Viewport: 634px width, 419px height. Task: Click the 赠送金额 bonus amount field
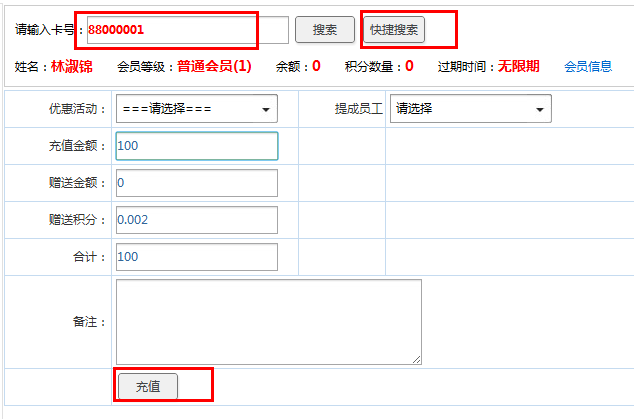(196, 183)
